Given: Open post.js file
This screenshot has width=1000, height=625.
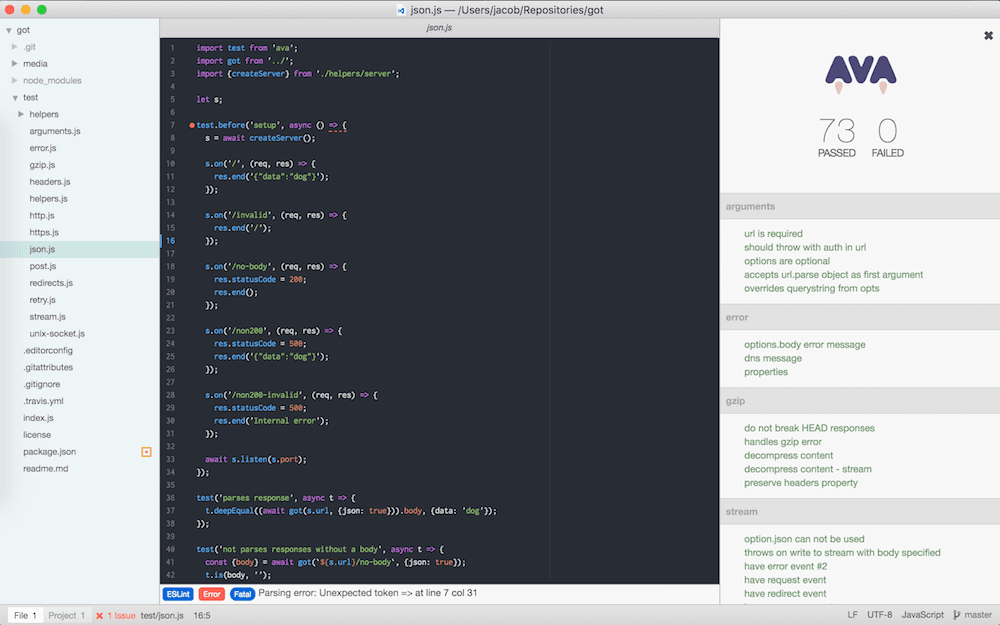Looking at the screenshot, I should click(43, 266).
